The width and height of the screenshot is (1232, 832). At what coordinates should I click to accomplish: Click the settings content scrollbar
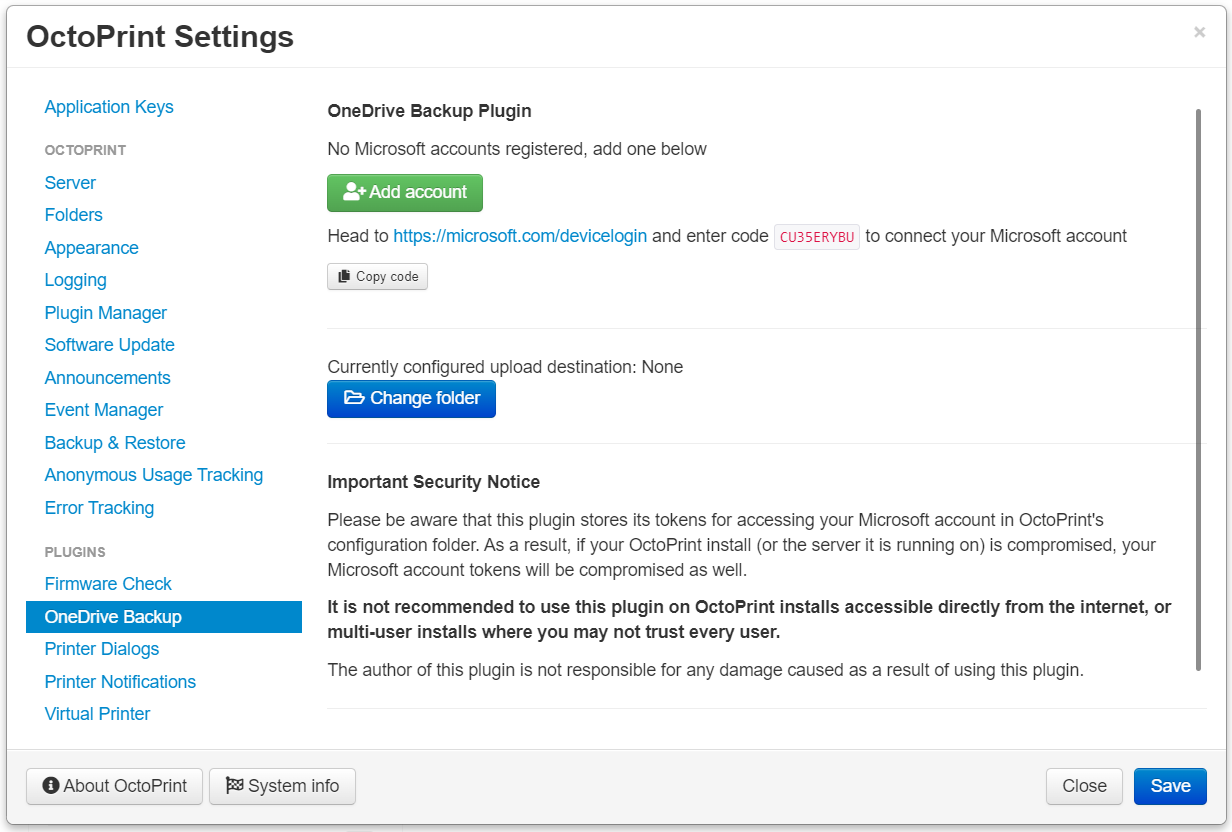(1198, 390)
